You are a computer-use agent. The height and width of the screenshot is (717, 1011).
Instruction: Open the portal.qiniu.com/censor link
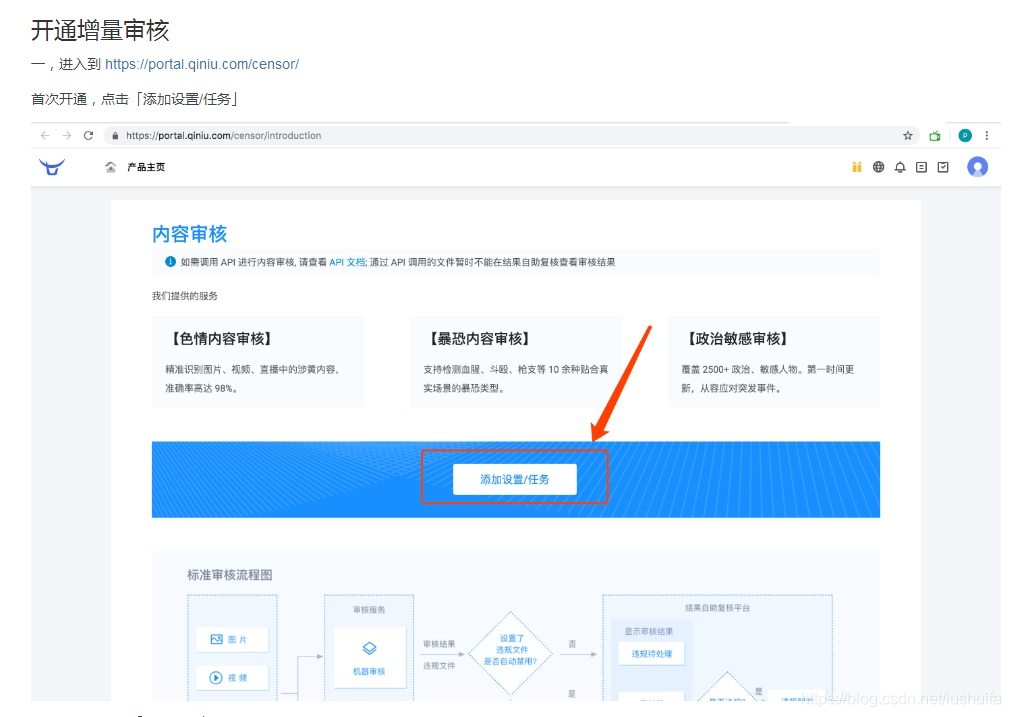point(202,64)
